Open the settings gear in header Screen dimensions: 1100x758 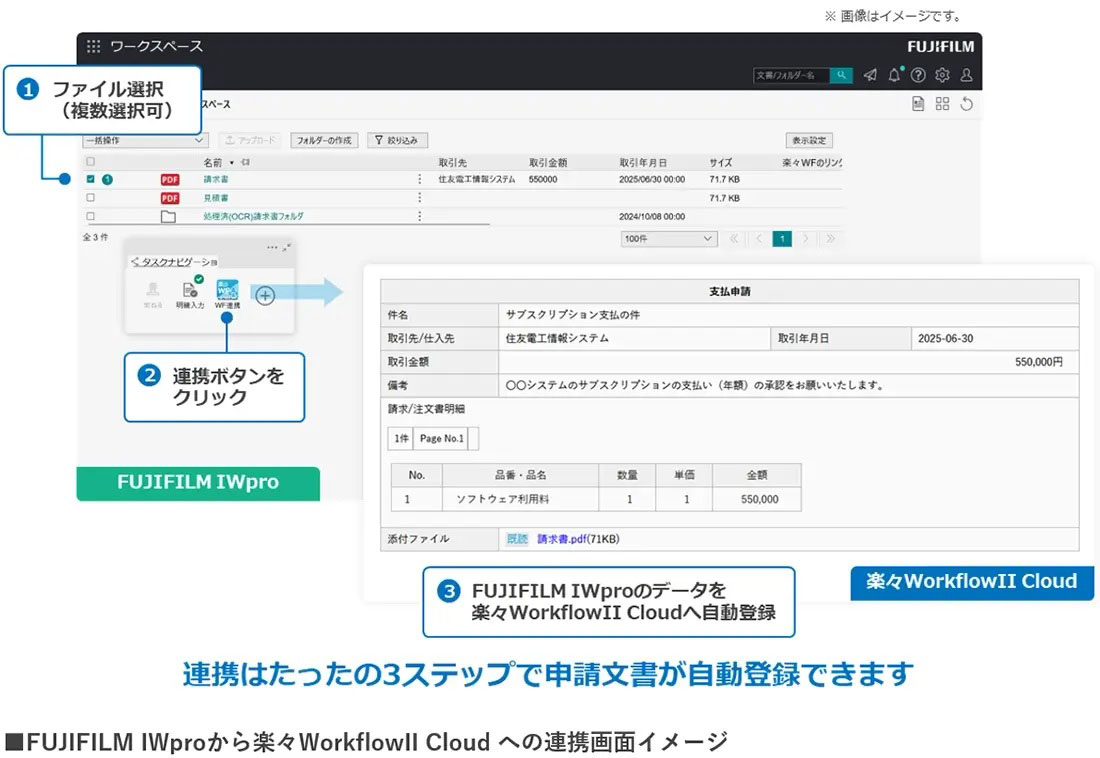(x=942, y=75)
